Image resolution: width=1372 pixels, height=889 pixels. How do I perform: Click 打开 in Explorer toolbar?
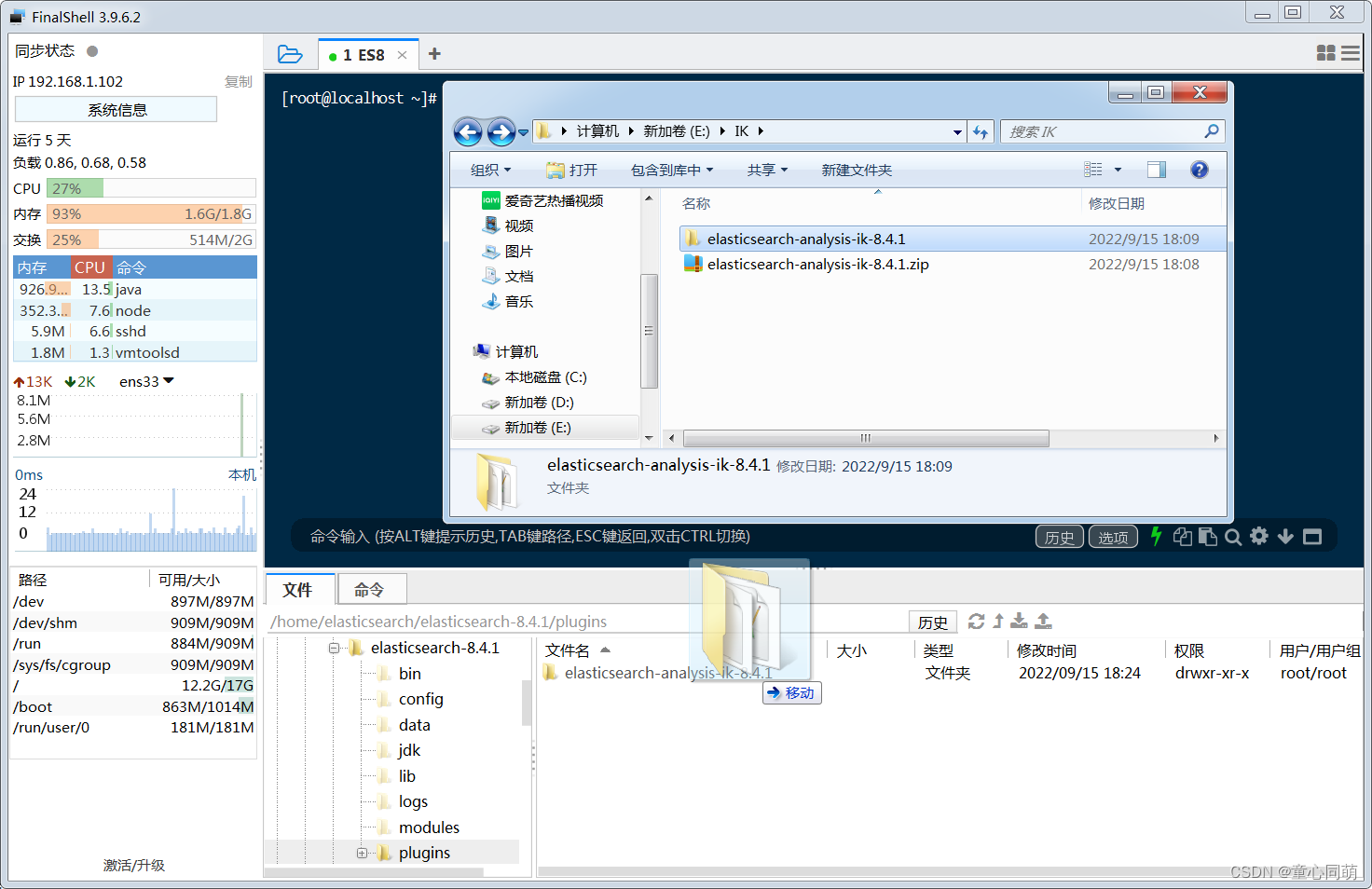click(571, 170)
